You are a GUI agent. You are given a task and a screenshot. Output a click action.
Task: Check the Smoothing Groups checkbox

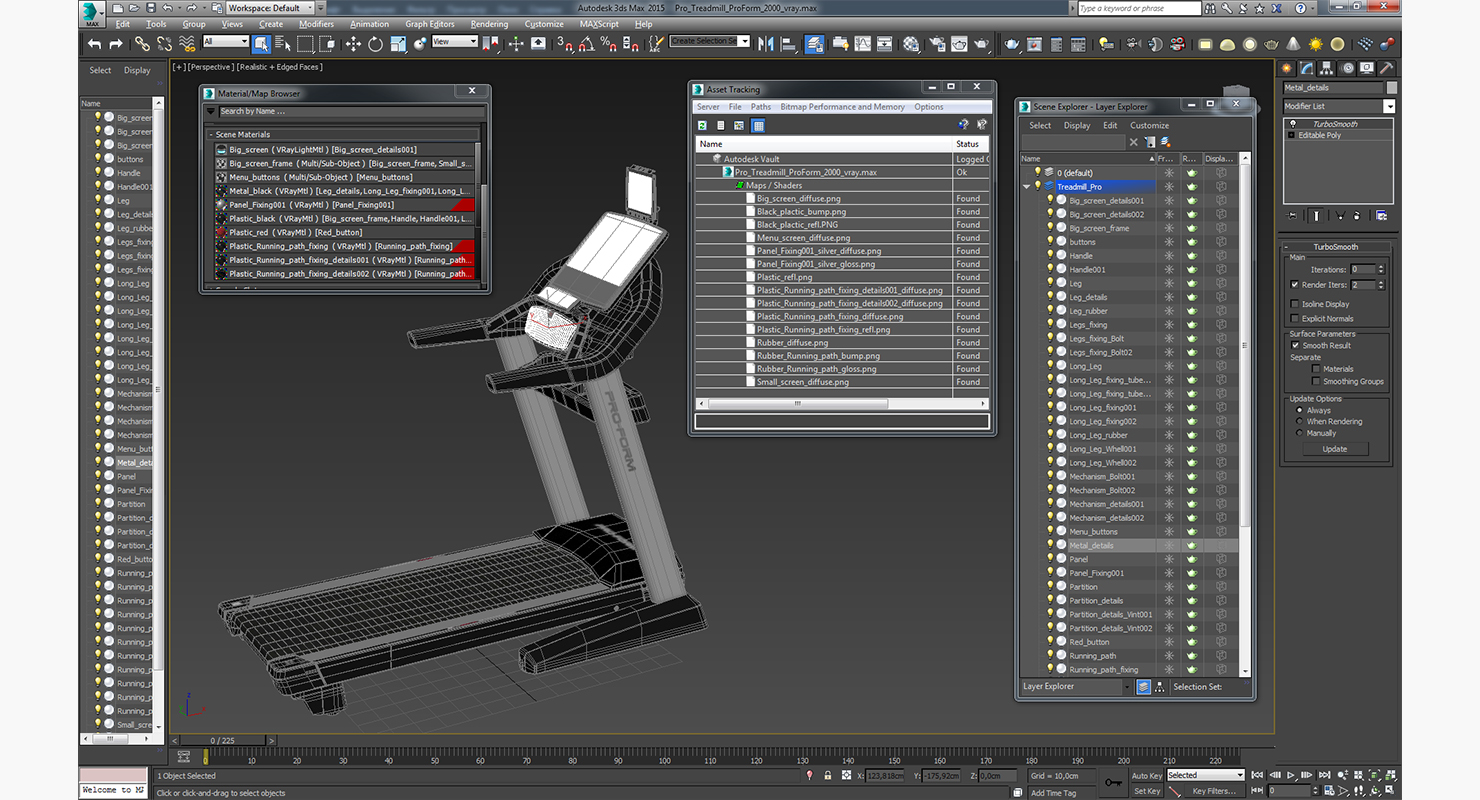click(x=1315, y=381)
